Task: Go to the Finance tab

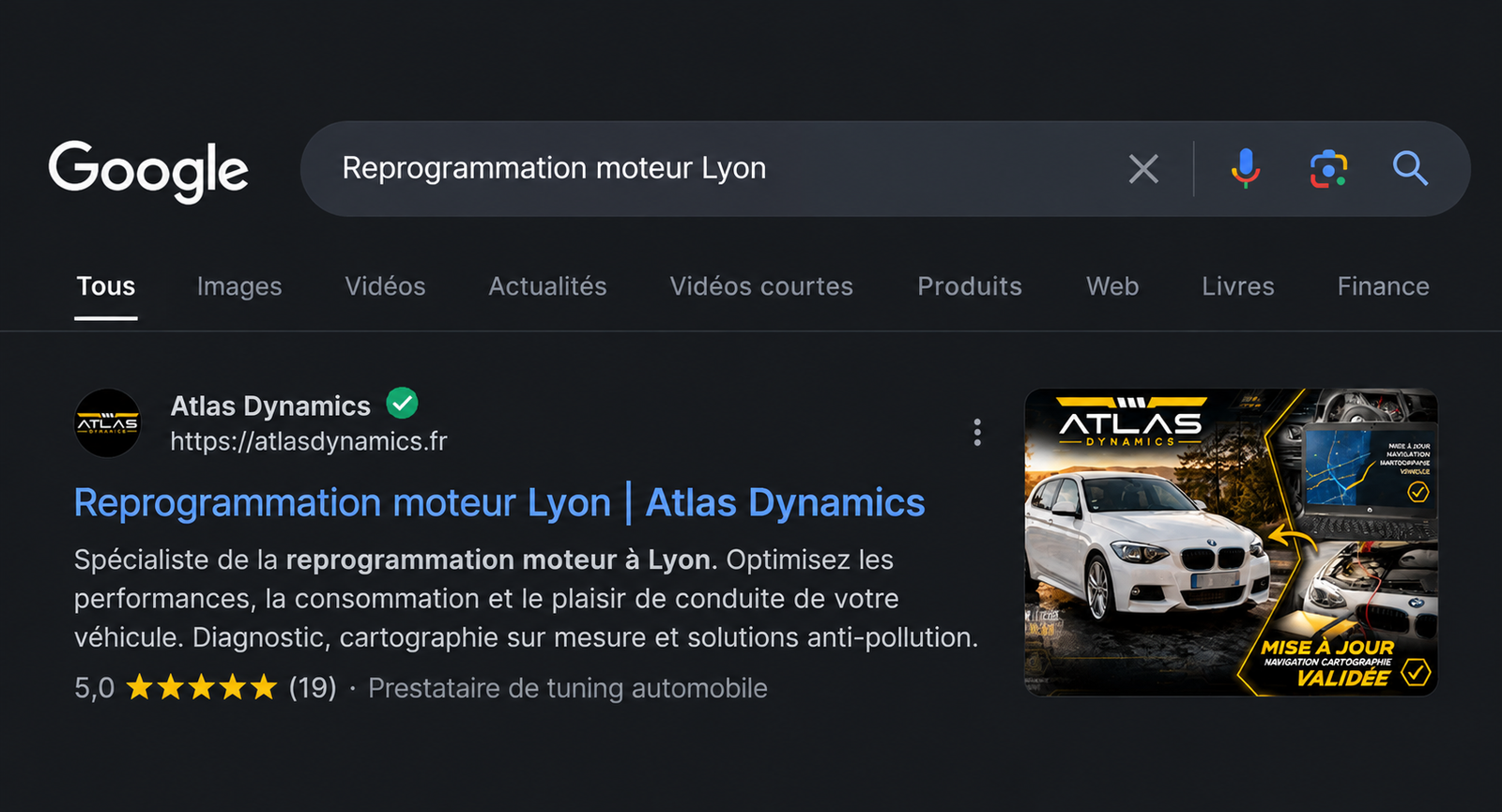Action: pos(1383,286)
